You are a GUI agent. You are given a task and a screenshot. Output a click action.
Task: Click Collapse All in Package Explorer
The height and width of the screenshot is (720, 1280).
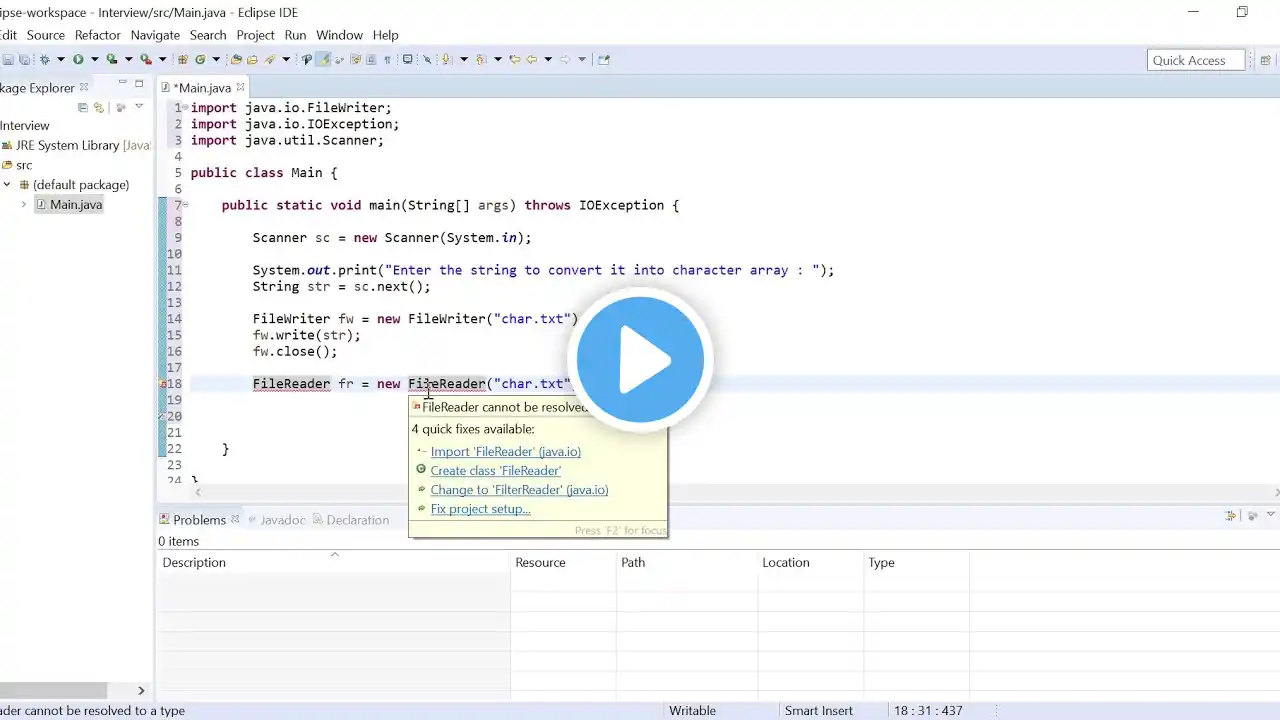(x=83, y=107)
